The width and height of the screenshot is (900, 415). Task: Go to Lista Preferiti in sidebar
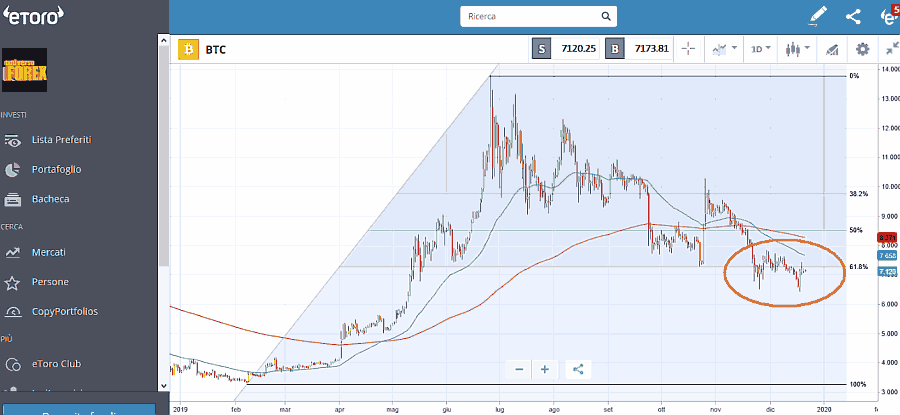(x=63, y=140)
